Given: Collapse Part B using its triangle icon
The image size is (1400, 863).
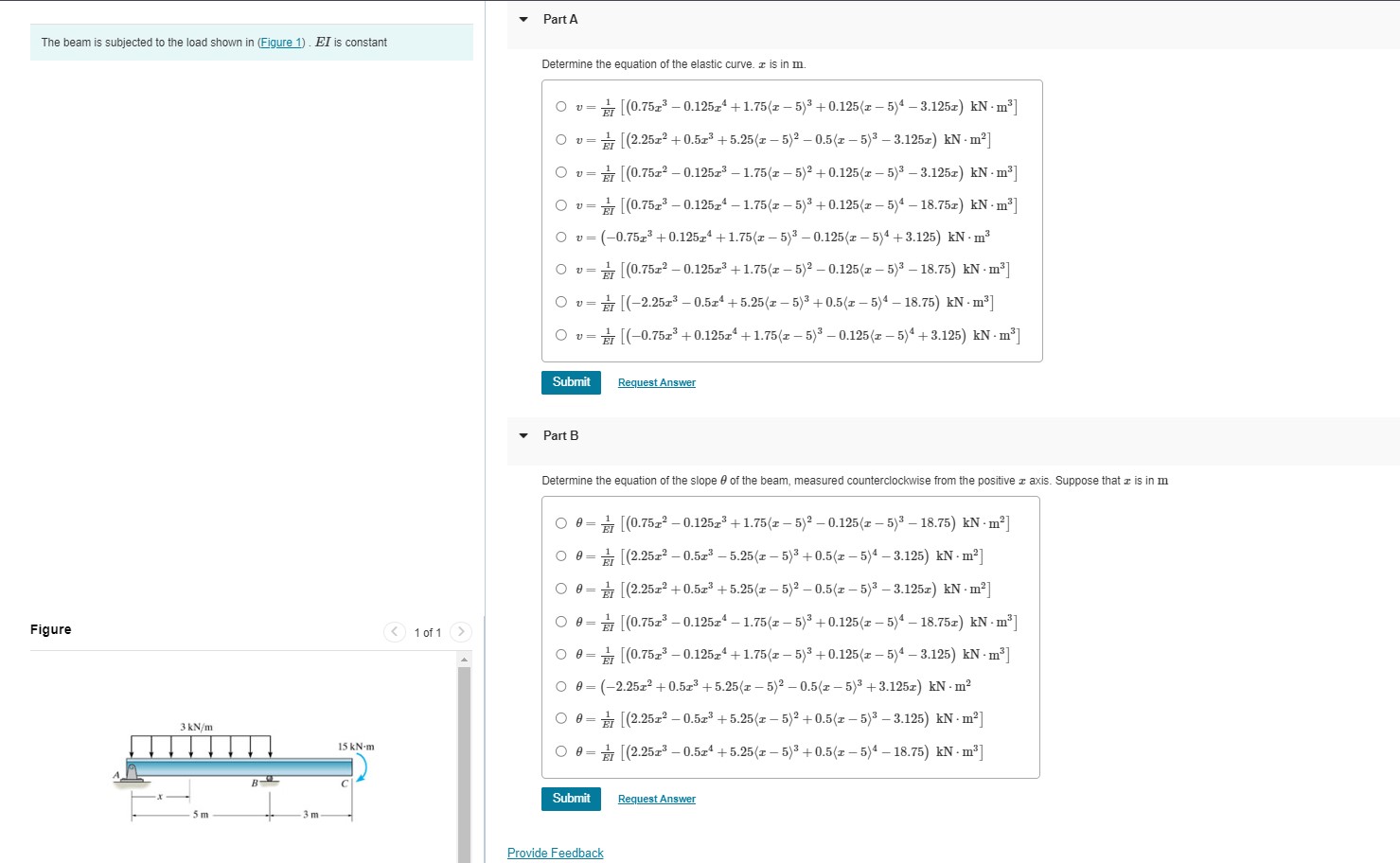Looking at the screenshot, I should point(524,435).
